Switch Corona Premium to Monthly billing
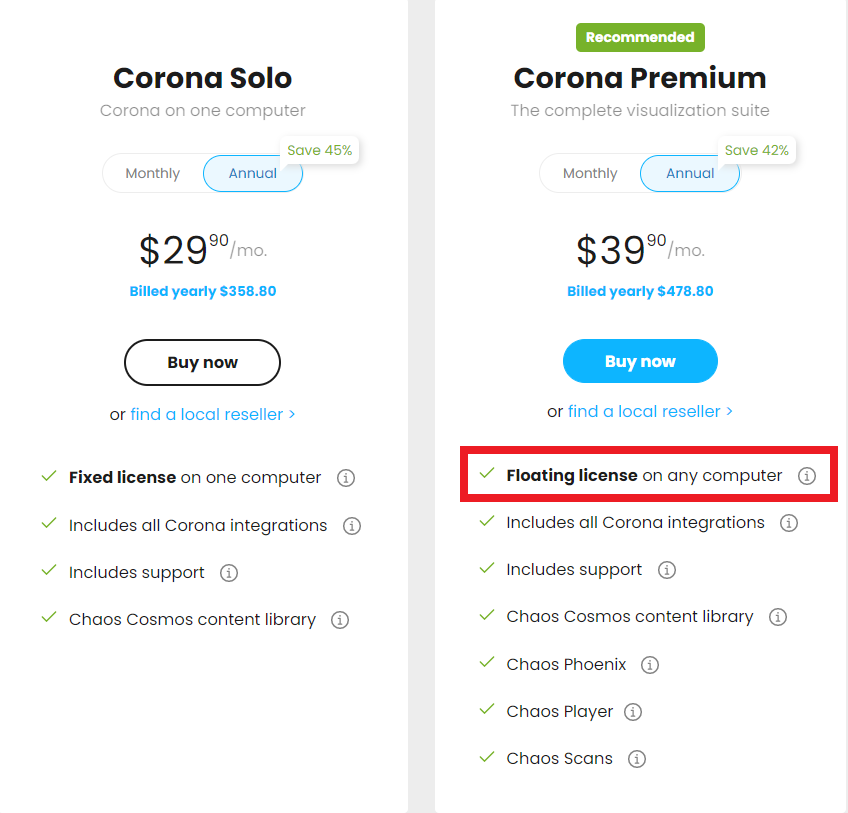The height and width of the screenshot is (813, 848). click(x=590, y=174)
